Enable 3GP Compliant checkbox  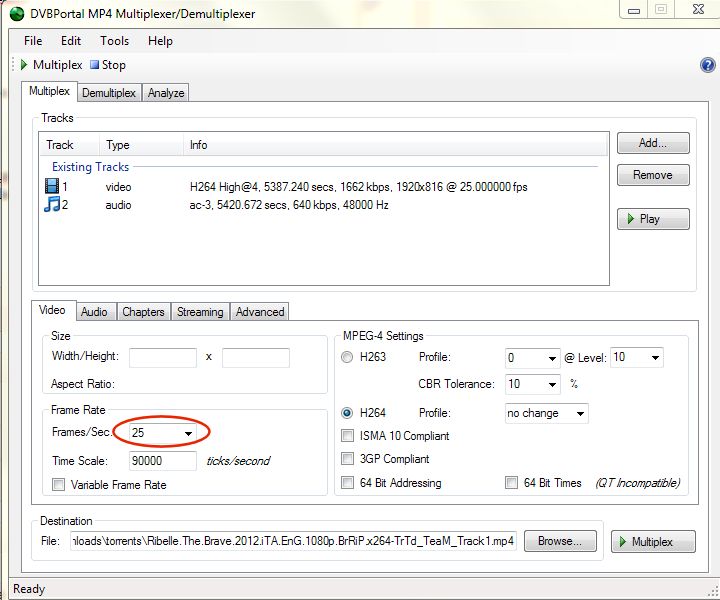click(x=348, y=459)
